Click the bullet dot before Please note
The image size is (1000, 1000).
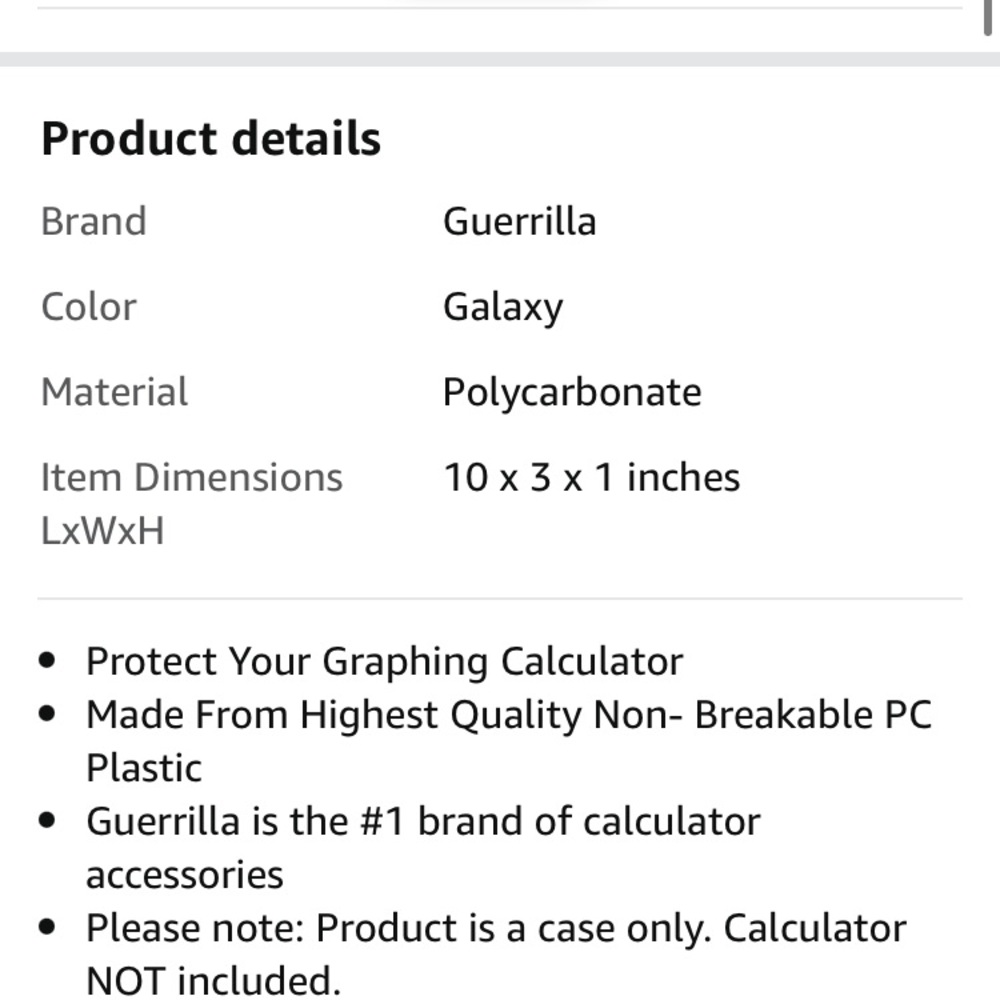(x=47, y=928)
